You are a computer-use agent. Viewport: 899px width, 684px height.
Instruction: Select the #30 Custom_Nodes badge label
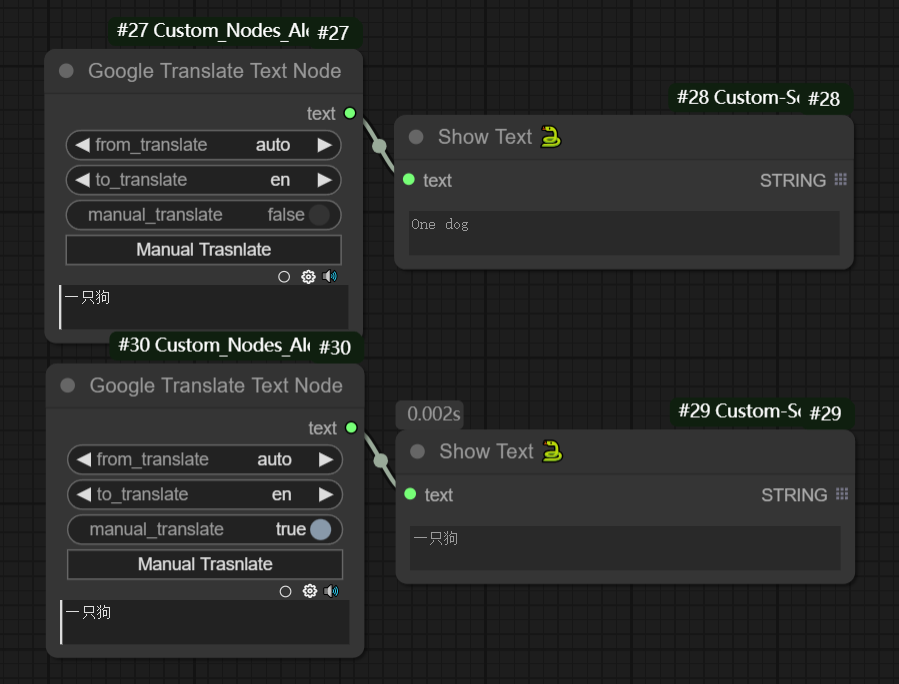pyautogui.click(x=212, y=346)
